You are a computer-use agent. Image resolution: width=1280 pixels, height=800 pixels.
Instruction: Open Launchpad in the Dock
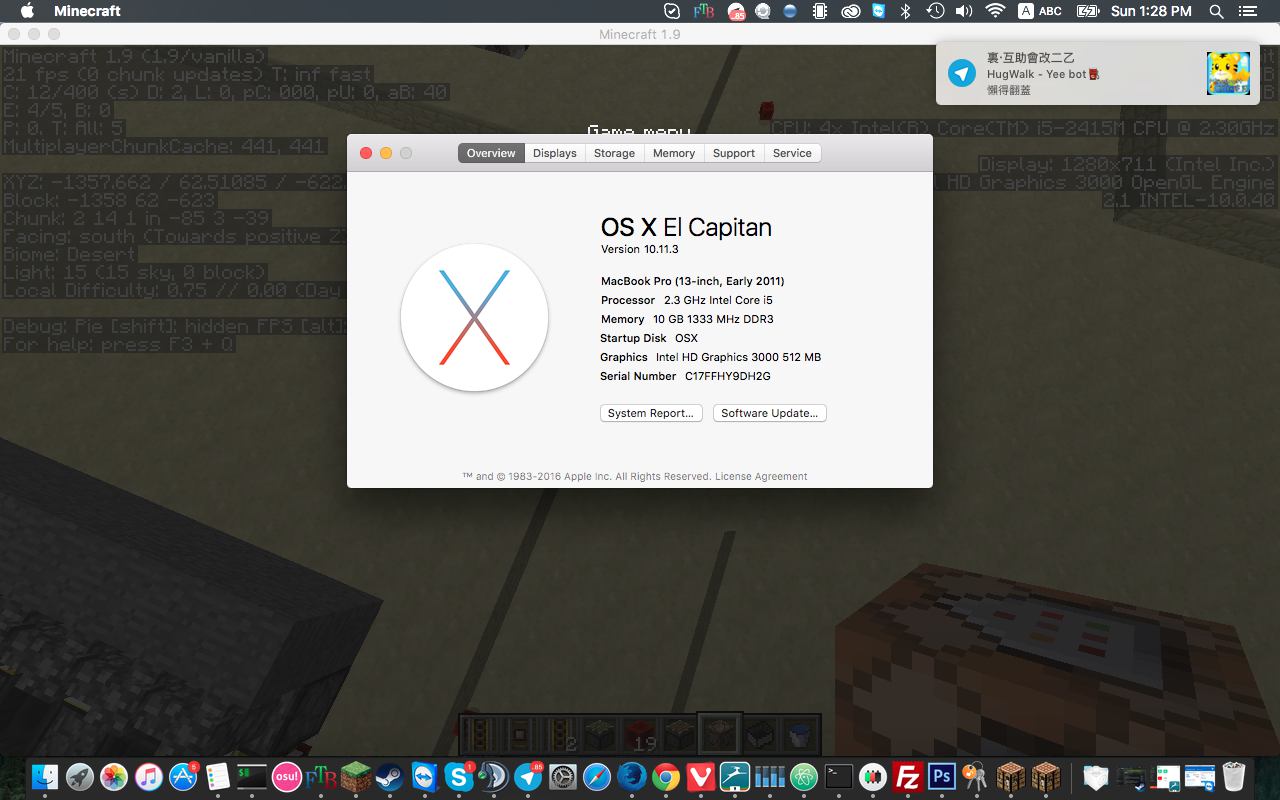coord(80,776)
